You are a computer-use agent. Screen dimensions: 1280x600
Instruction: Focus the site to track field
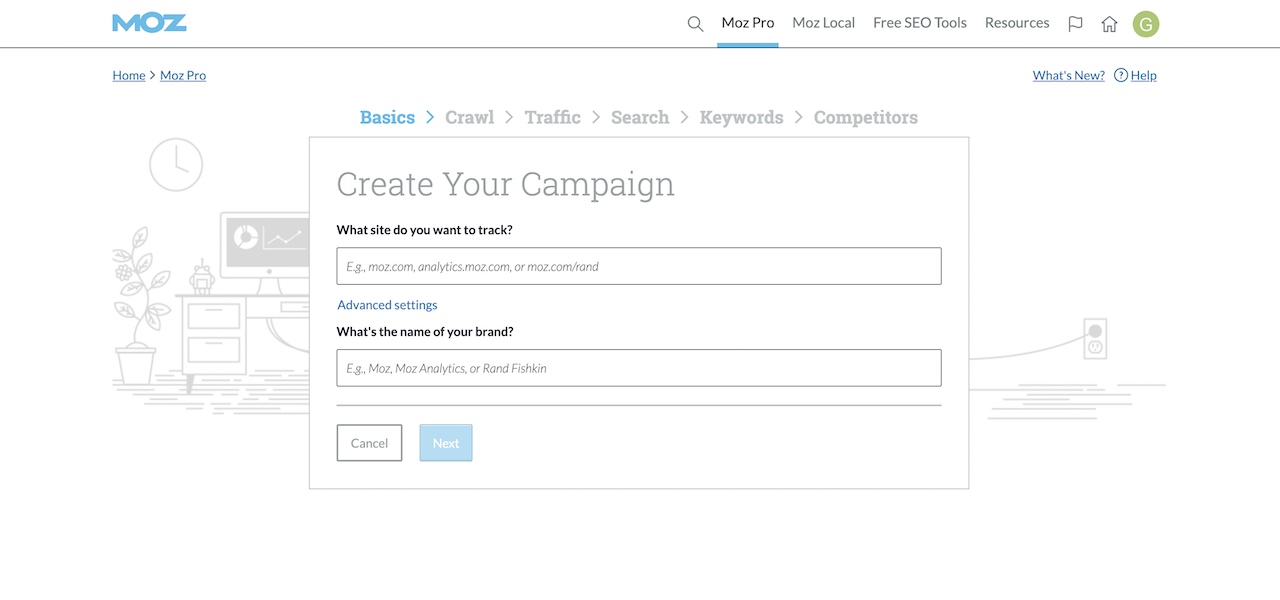click(639, 266)
